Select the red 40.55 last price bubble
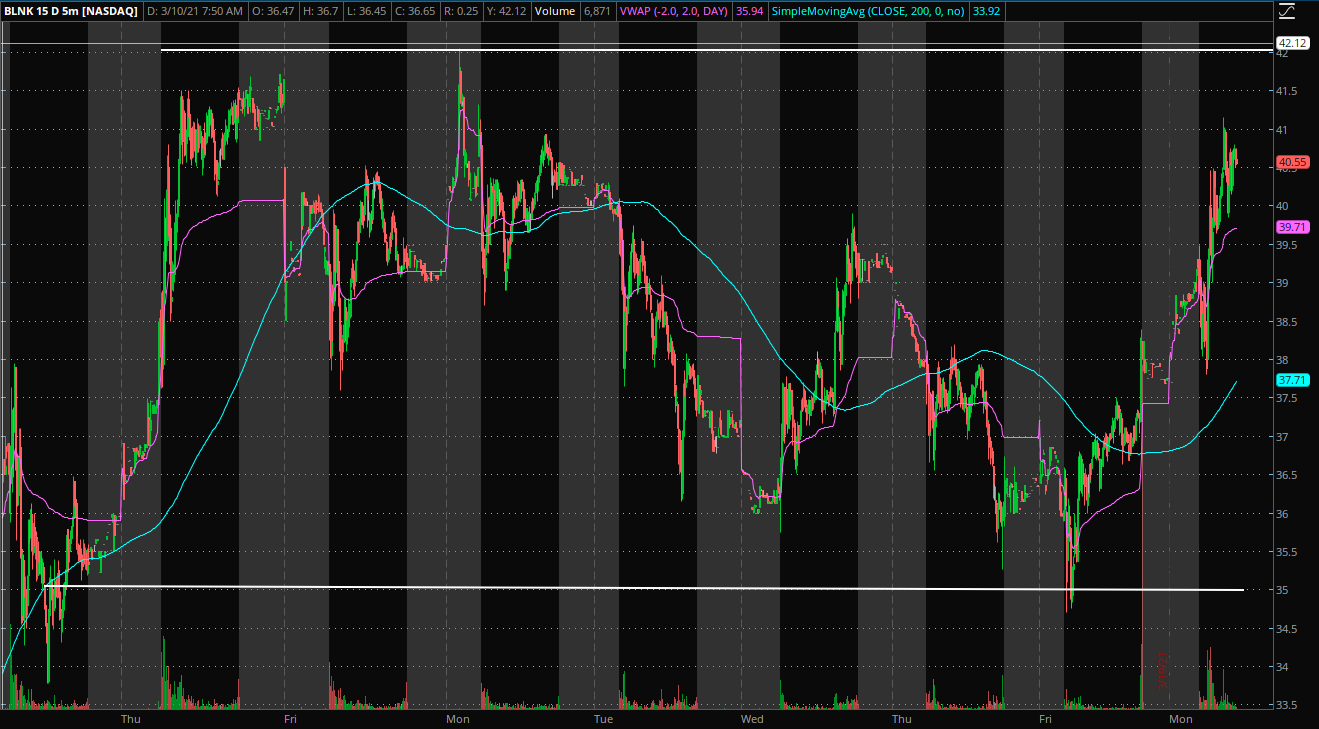Screen dimensions: 1319x729 point(1293,162)
